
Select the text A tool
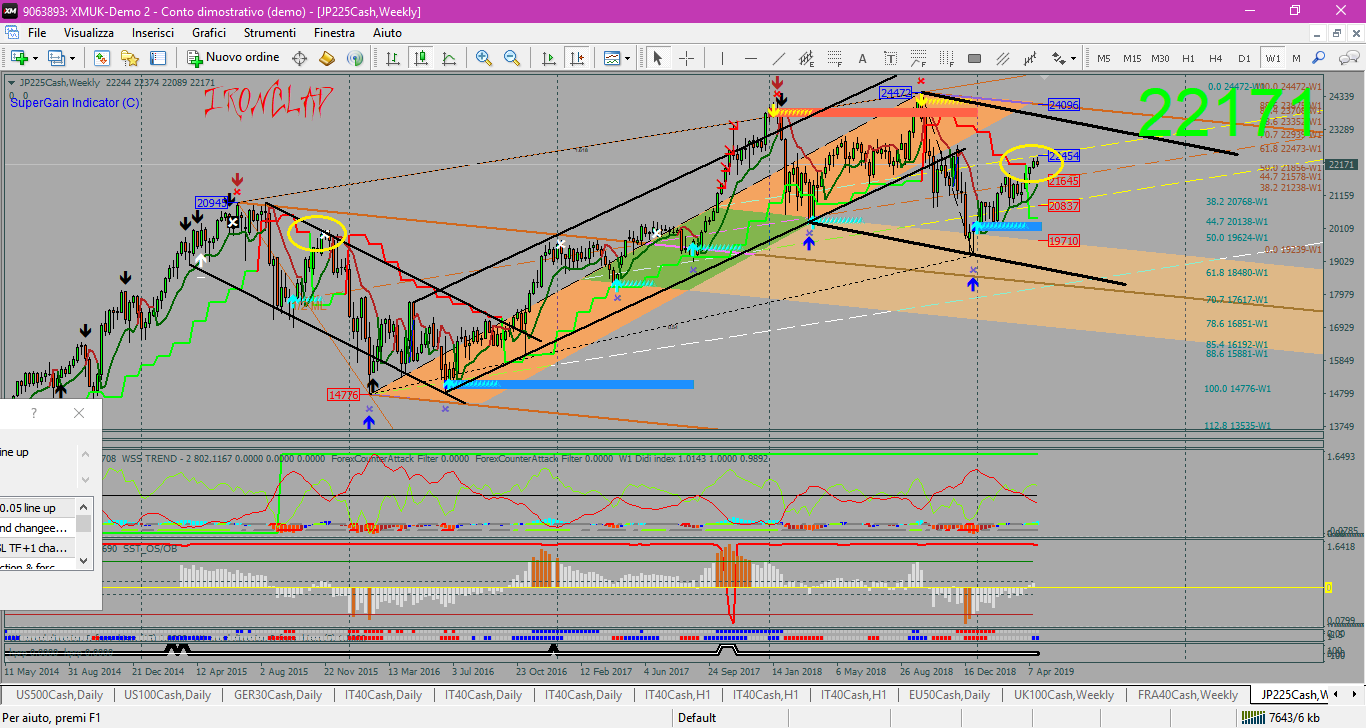862,58
